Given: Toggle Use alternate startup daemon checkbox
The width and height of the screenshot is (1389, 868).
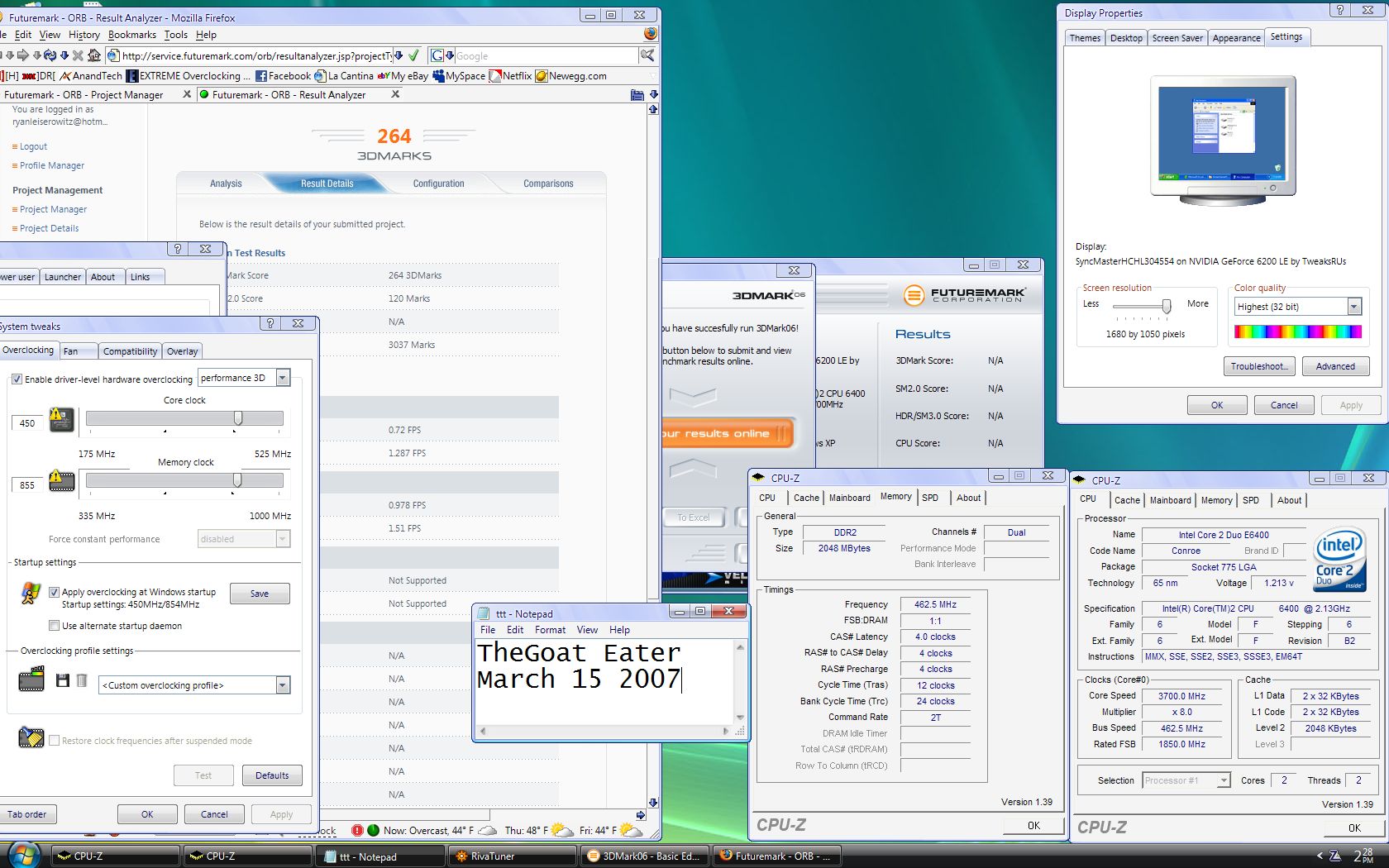Looking at the screenshot, I should point(54,626).
